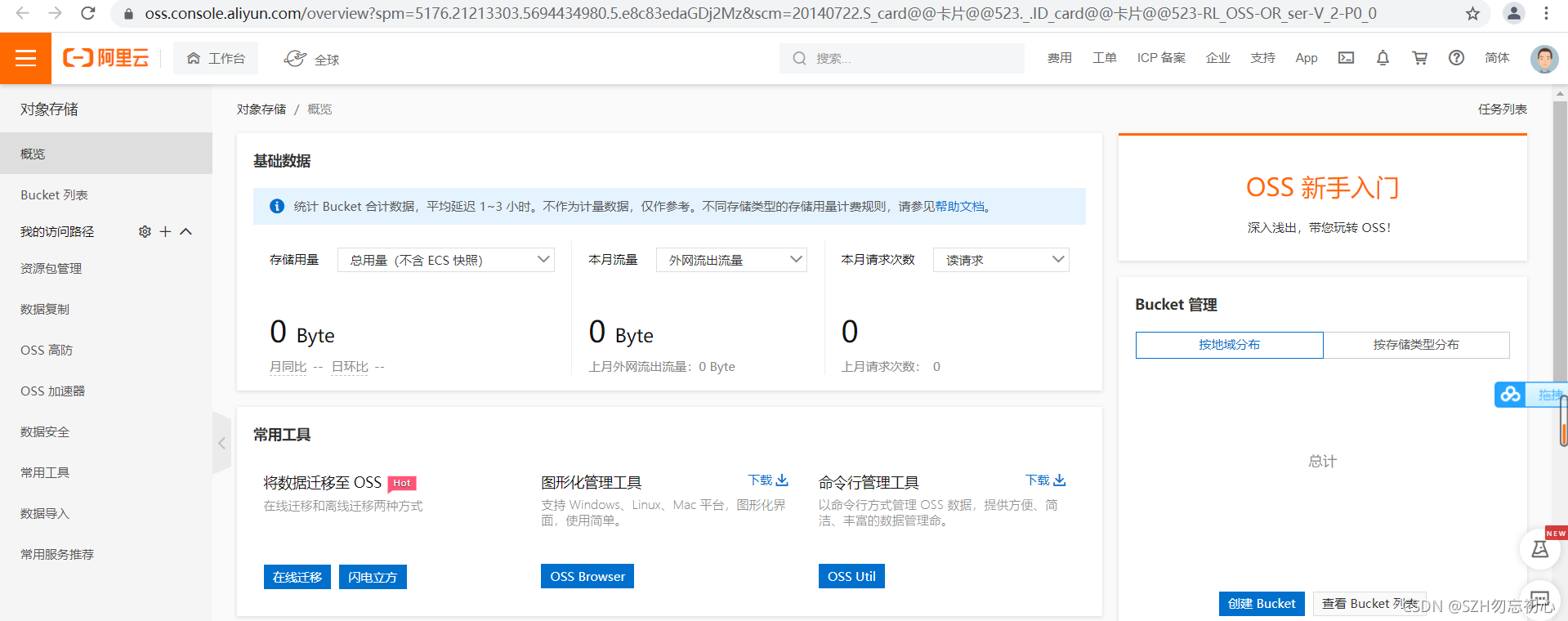This screenshot has height=621, width=1568.
Task: Click the info icon in the notice banner
Action: pyautogui.click(x=277, y=207)
